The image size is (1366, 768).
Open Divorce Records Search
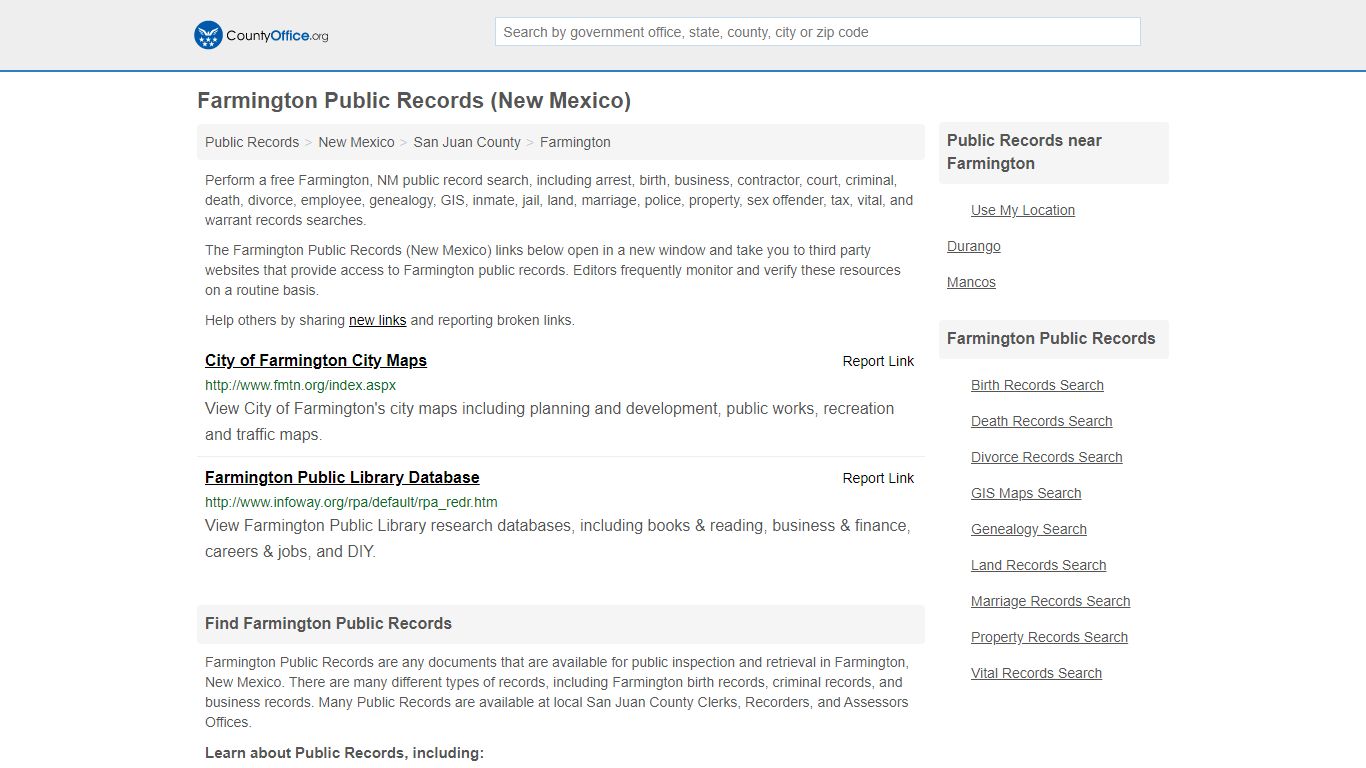[x=1046, y=457]
